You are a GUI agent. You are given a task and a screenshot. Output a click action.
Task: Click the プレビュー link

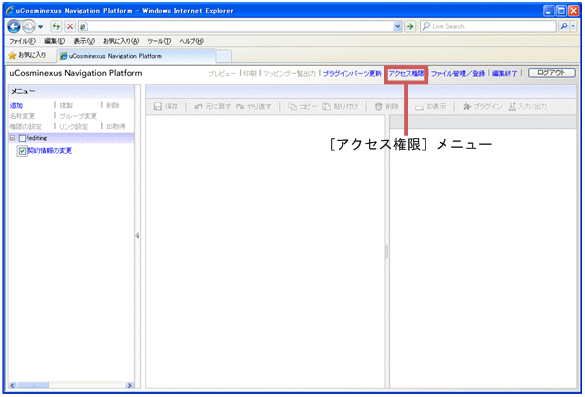[x=222, y=74]
